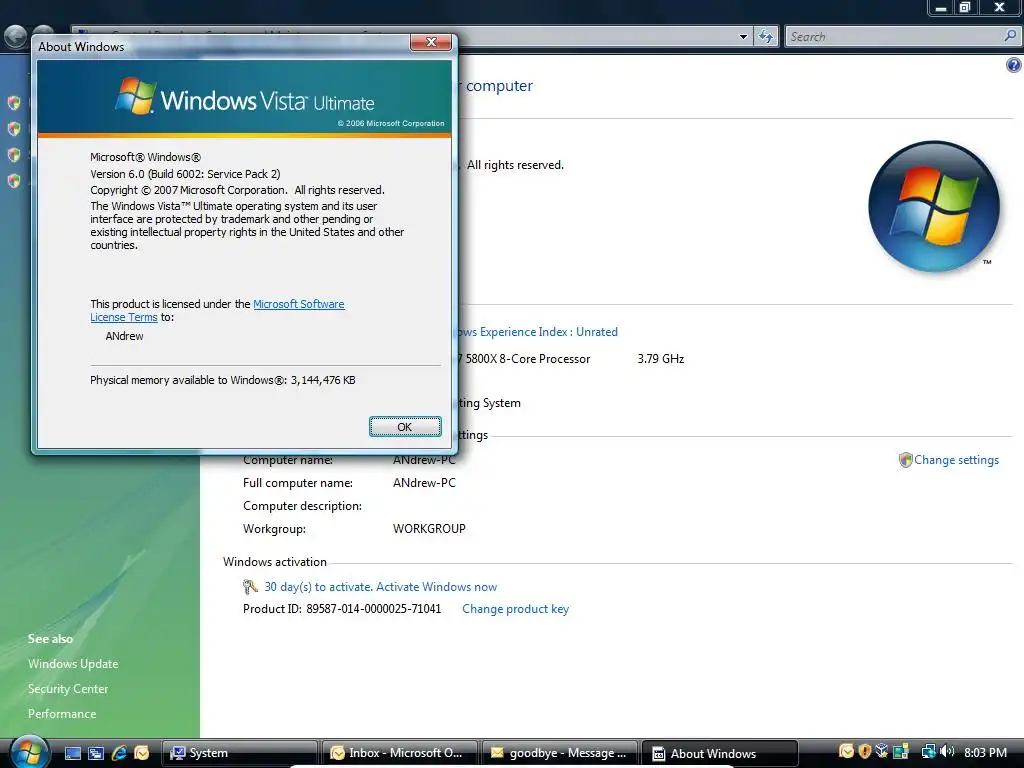Click the volume speaker tray icon
Image resolution: width=1024 pixels, height=768 pixels.
[x=947, y=752]
